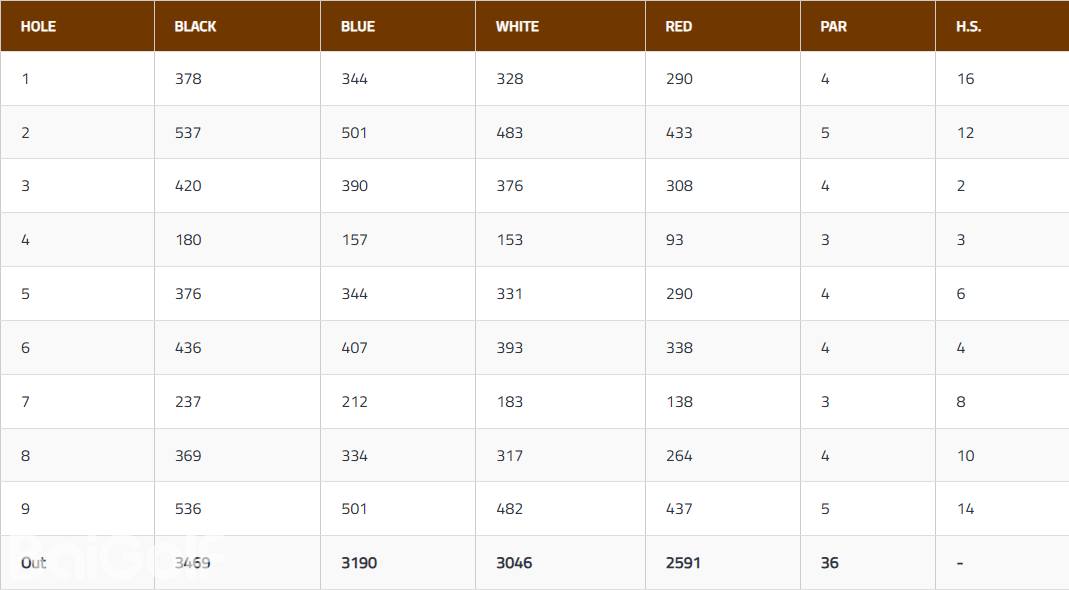Click the H.S. column header
This screenshot has height=590, width=1069.
coord(968,26)
